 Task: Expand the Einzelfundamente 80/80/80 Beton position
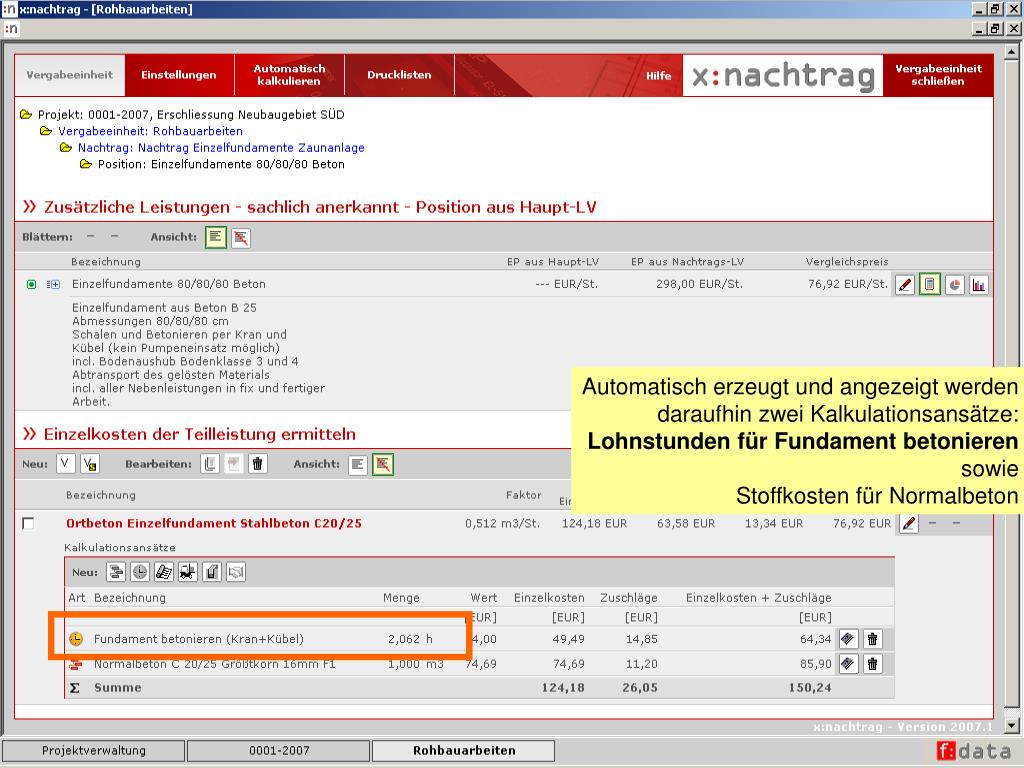pos(54,284)
